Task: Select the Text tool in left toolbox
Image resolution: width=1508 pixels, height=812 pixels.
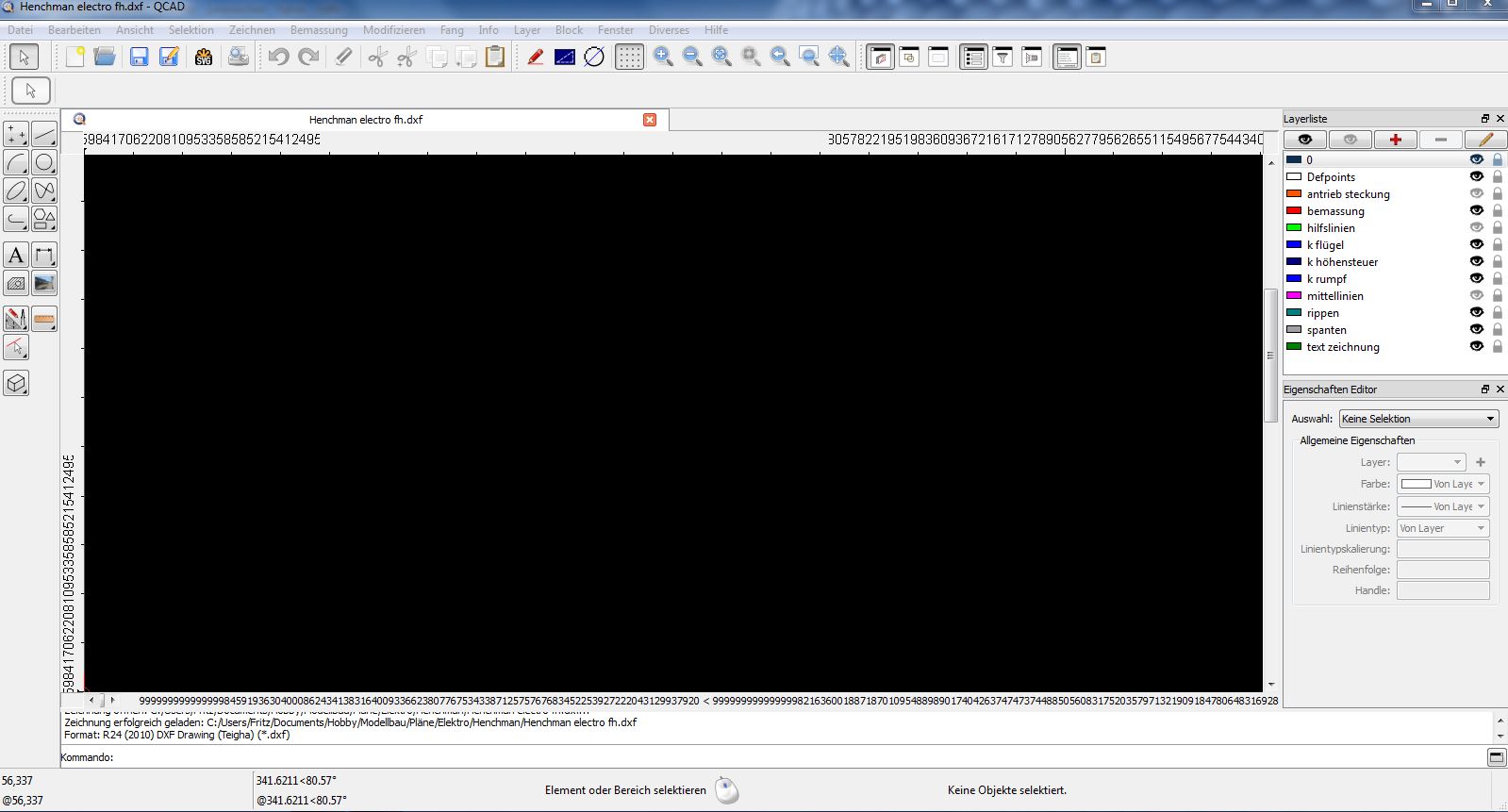Action: point(16,256)
